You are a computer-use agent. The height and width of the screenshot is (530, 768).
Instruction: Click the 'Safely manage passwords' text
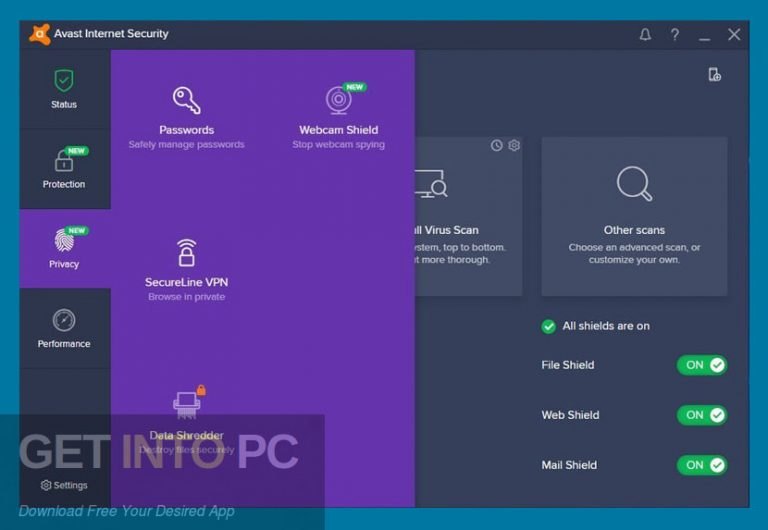pyautogui.click(x=187, y=145)
